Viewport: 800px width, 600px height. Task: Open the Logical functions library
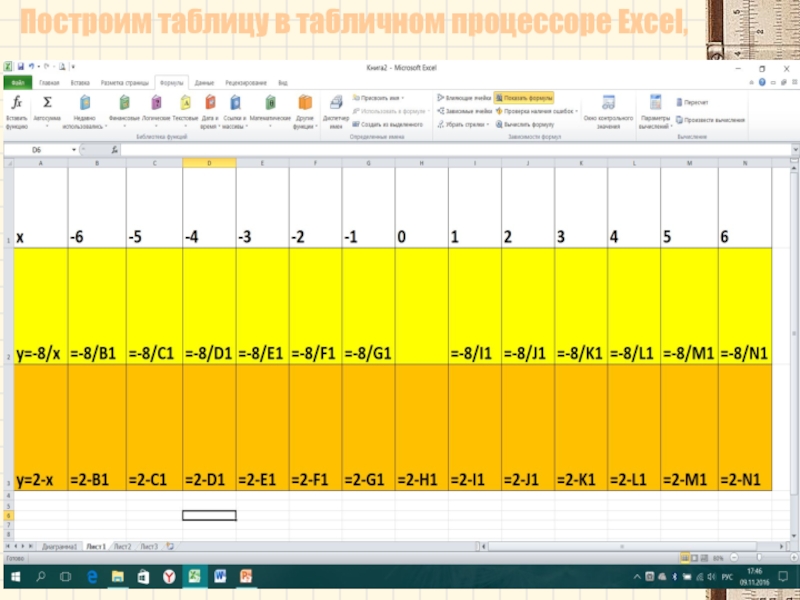point(155,108)
